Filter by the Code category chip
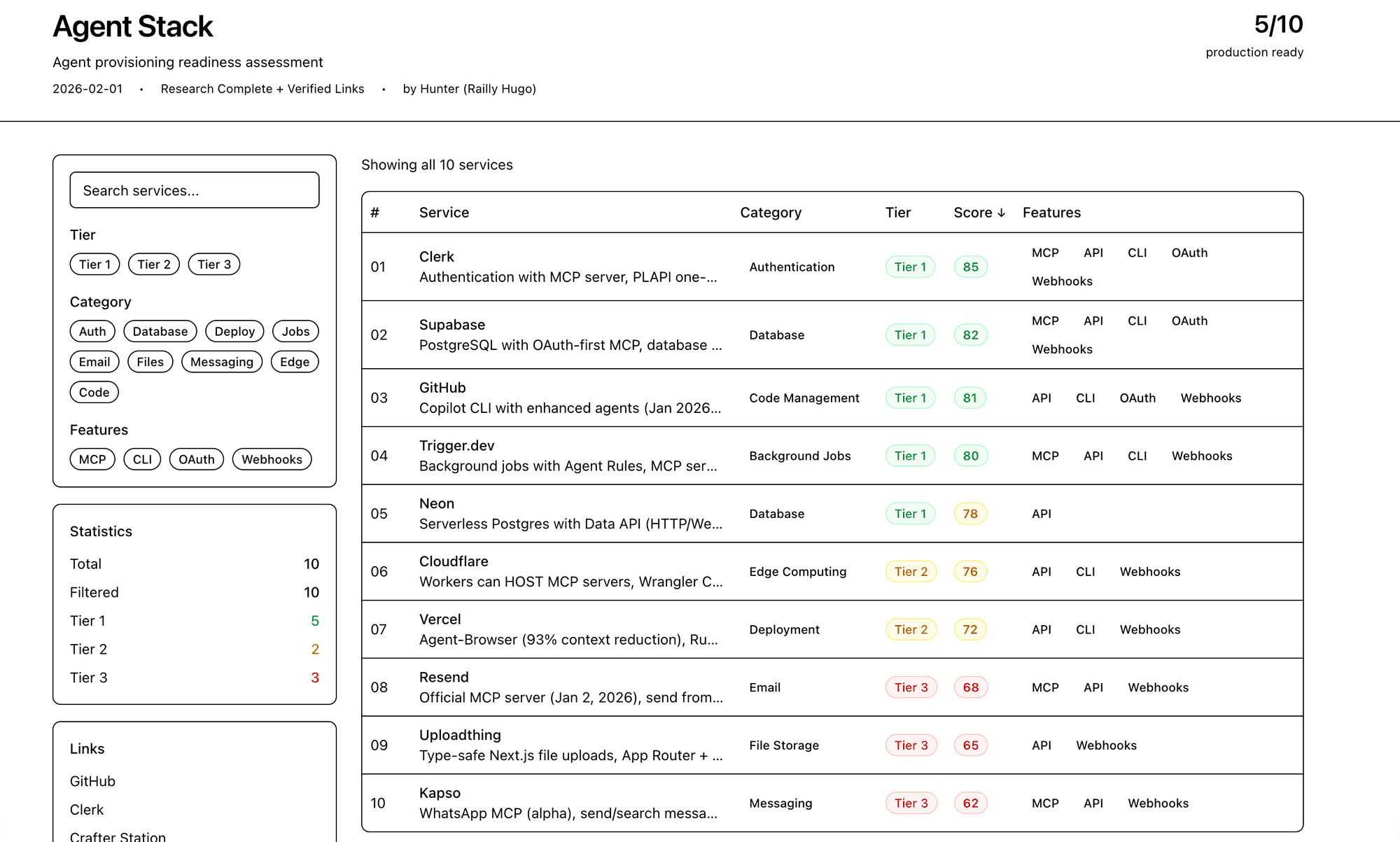 click(94, 392)
